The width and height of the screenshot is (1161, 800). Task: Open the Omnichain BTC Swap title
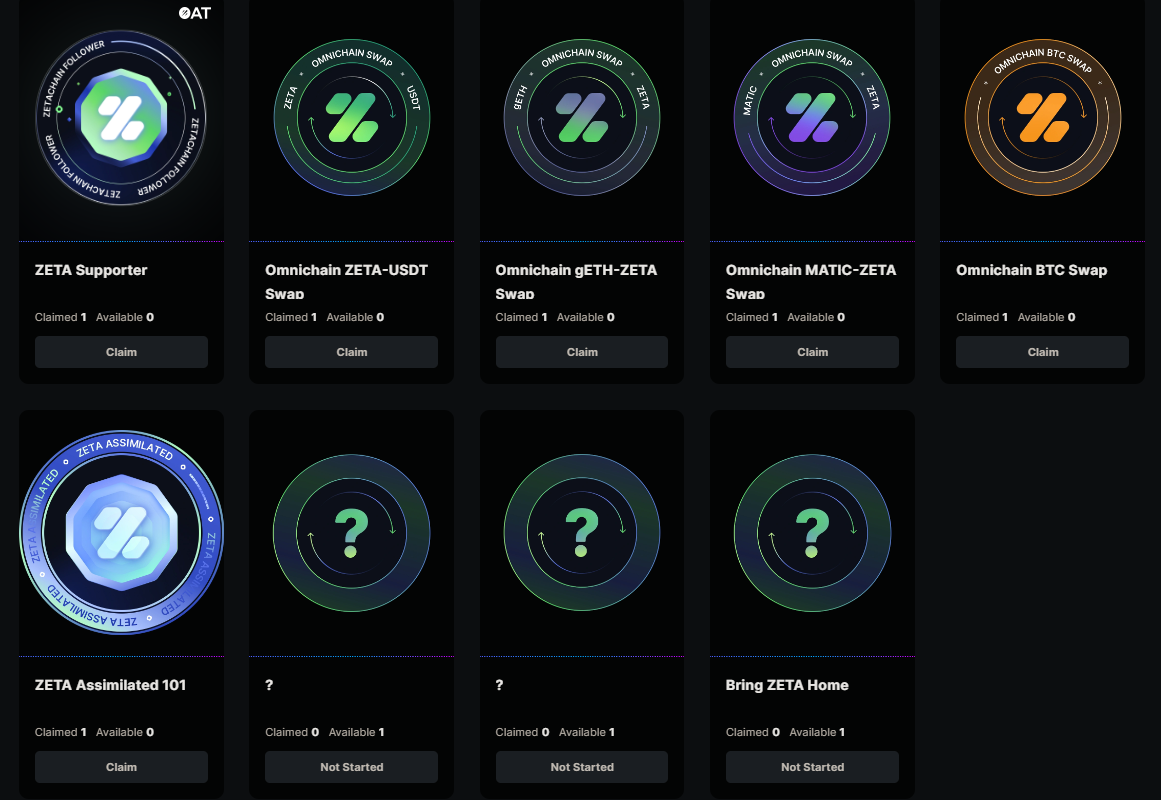coord(1031,270)
